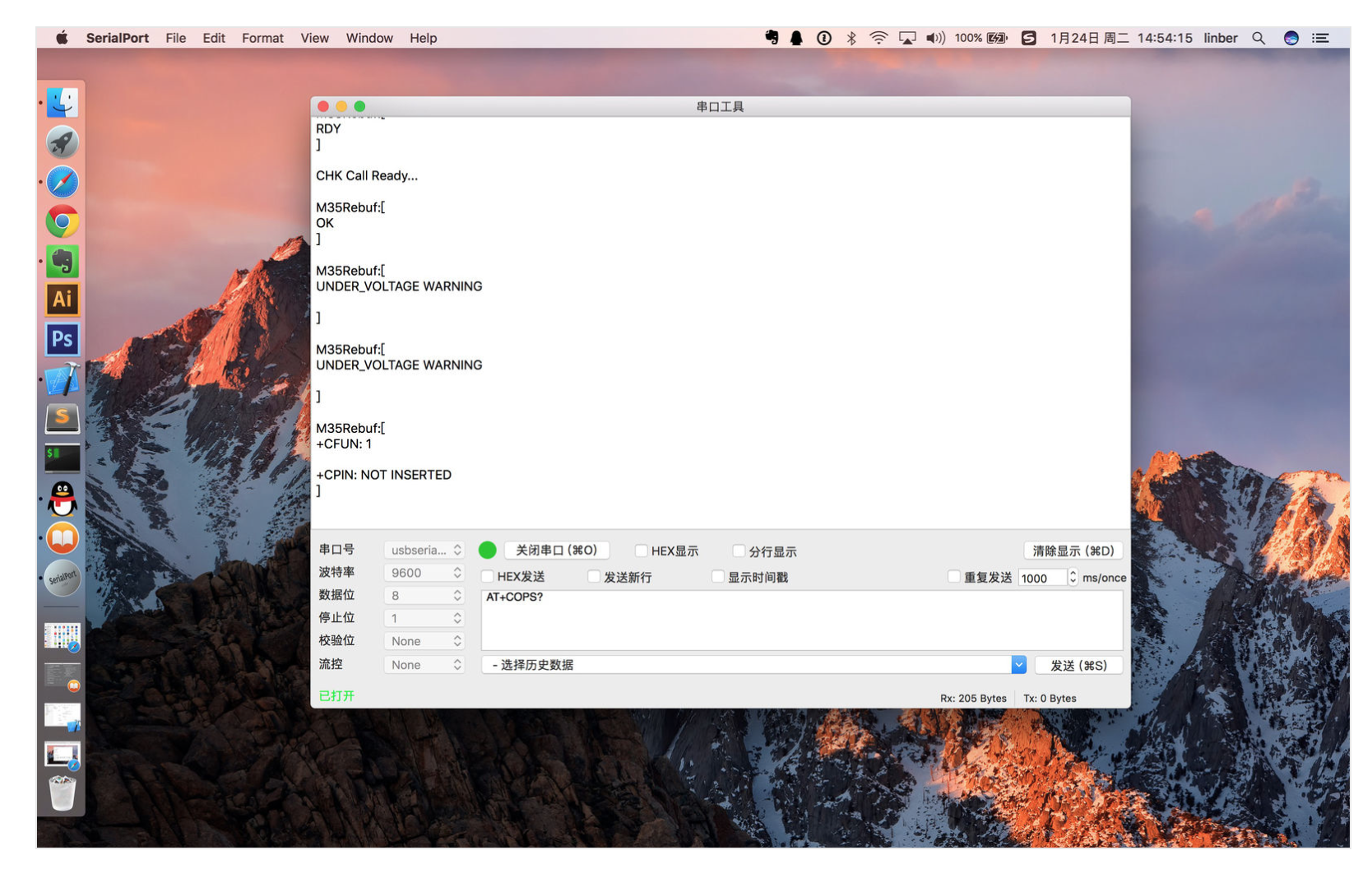Open Finder from the dock
Screen dimensions: 1372x869
coord(63,103)
